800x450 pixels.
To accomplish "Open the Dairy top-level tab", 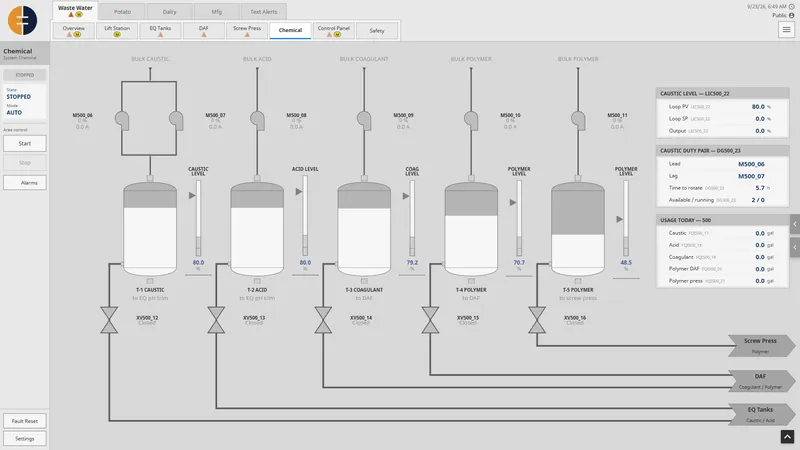I will [169, 12].
